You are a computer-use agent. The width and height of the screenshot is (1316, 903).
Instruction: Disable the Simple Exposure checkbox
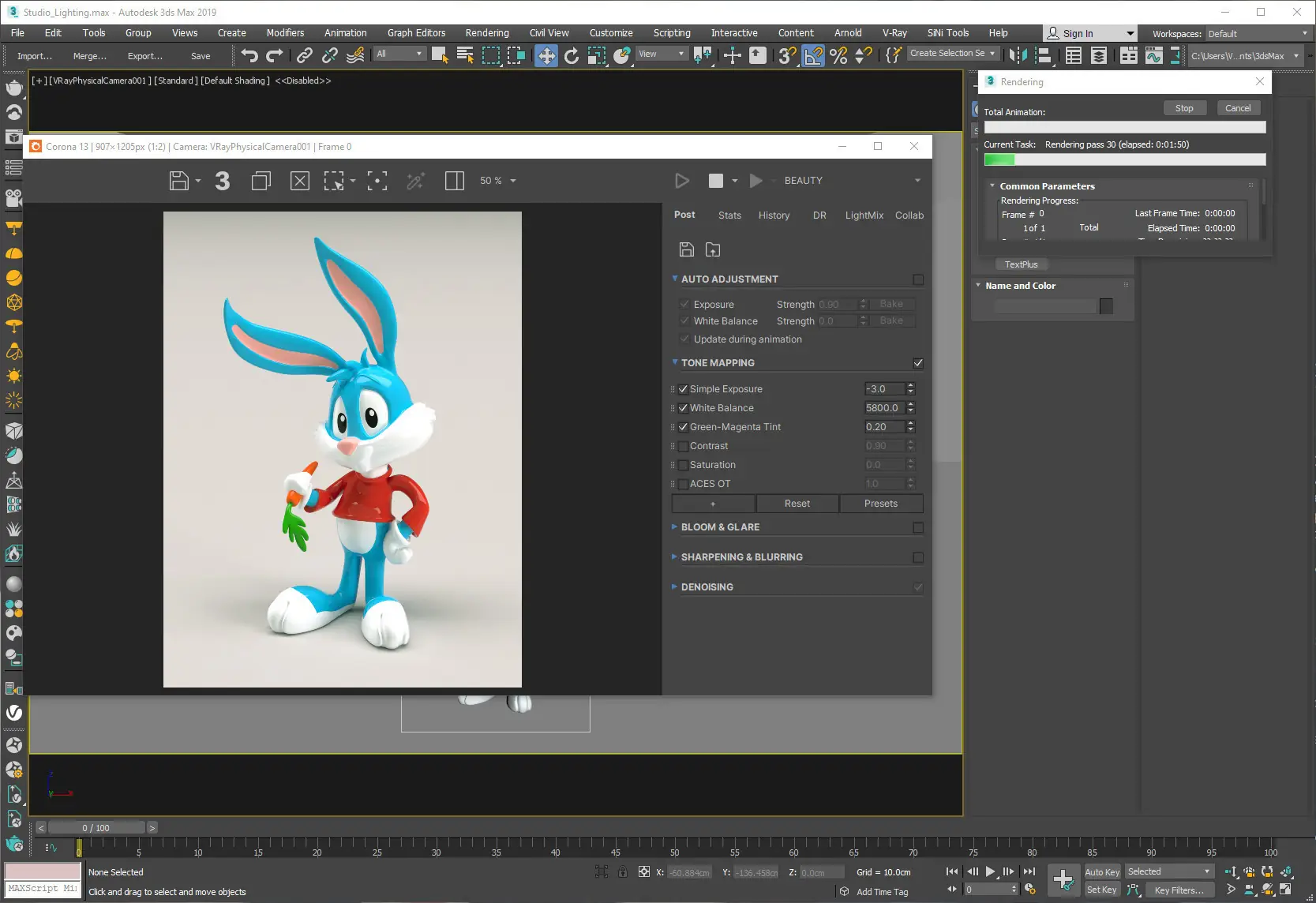684,389
